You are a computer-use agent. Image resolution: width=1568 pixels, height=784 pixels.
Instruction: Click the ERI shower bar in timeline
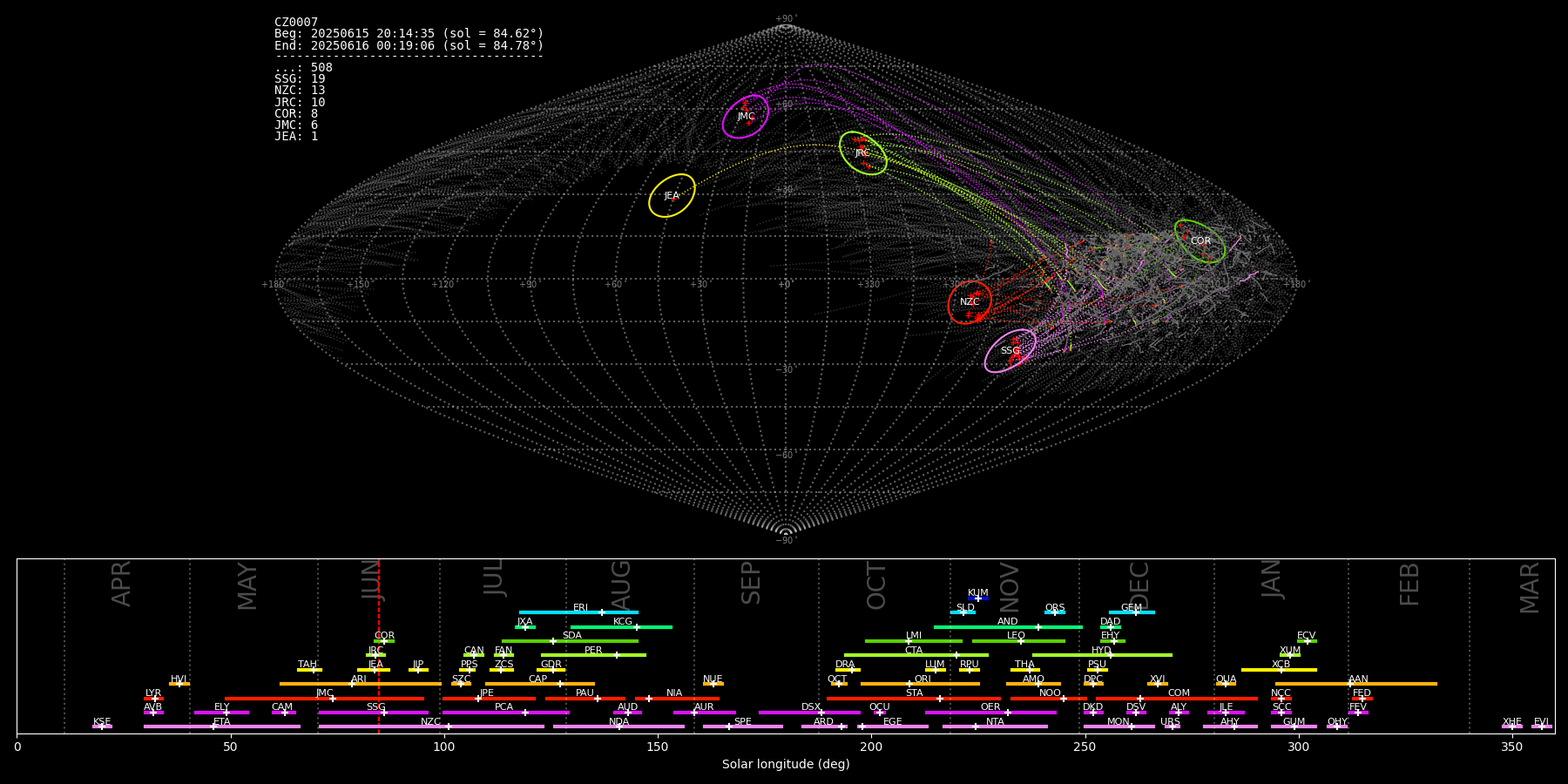578,612
